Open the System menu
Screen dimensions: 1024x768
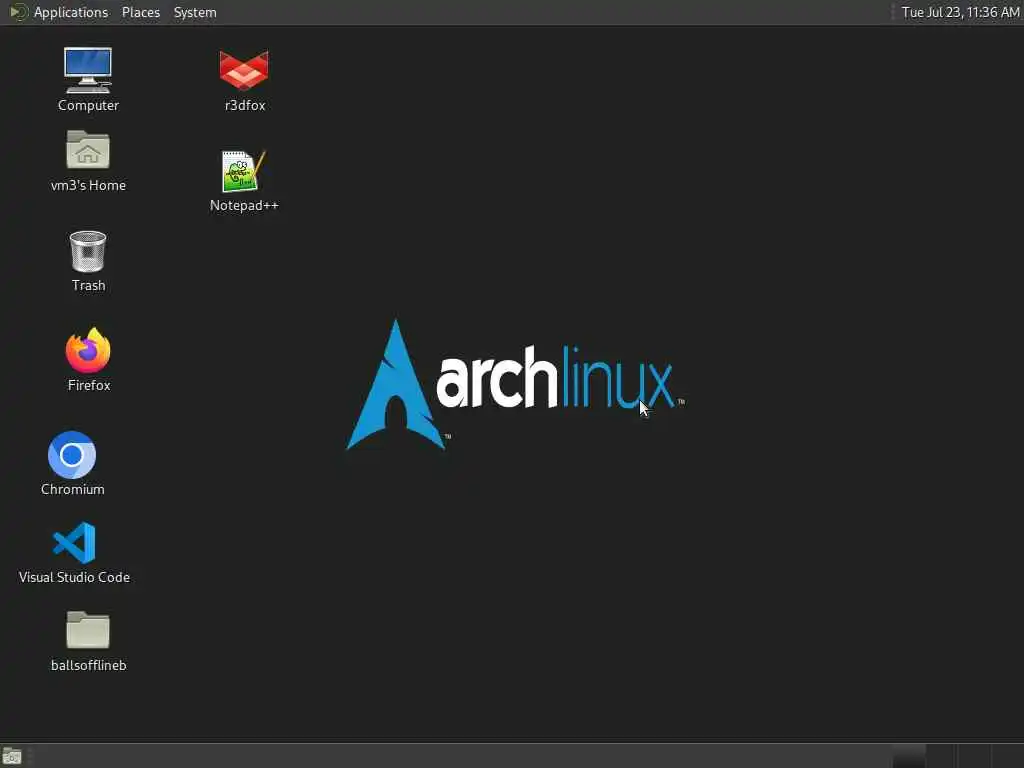point(195,12)
